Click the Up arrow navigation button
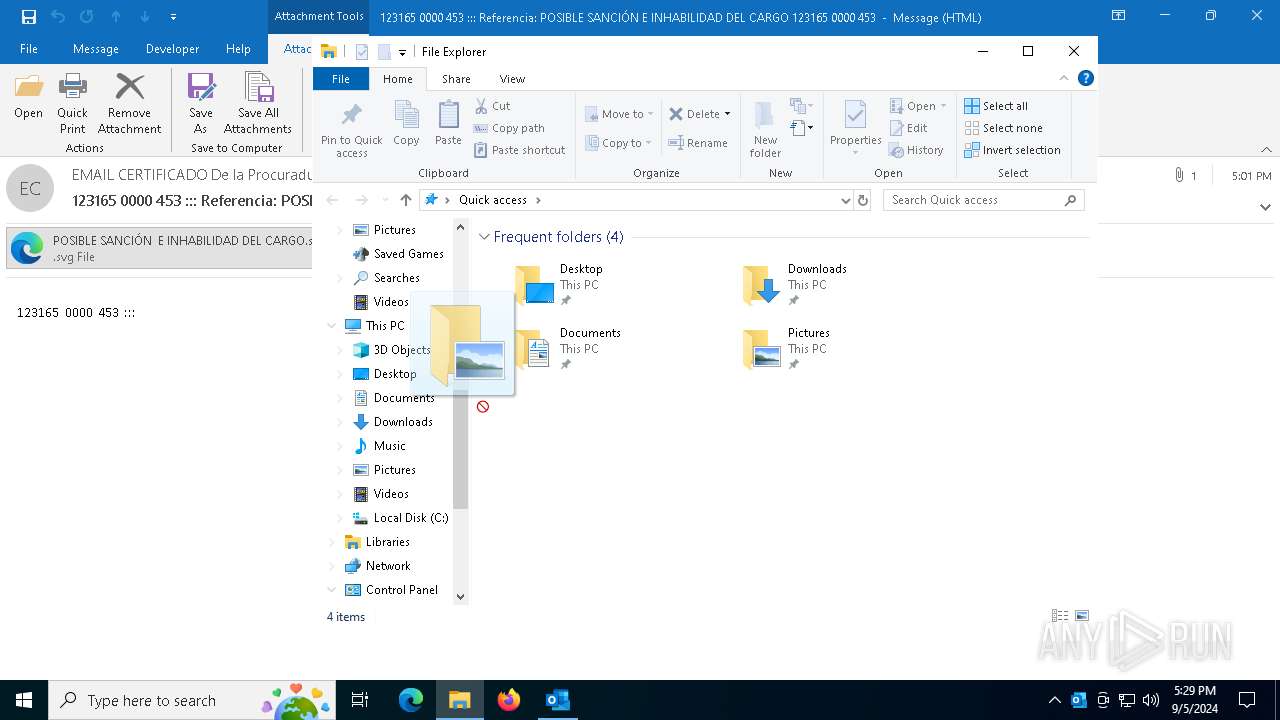Image resolution: width=1280 pixels, height=720 pixels. pos(405,200)
